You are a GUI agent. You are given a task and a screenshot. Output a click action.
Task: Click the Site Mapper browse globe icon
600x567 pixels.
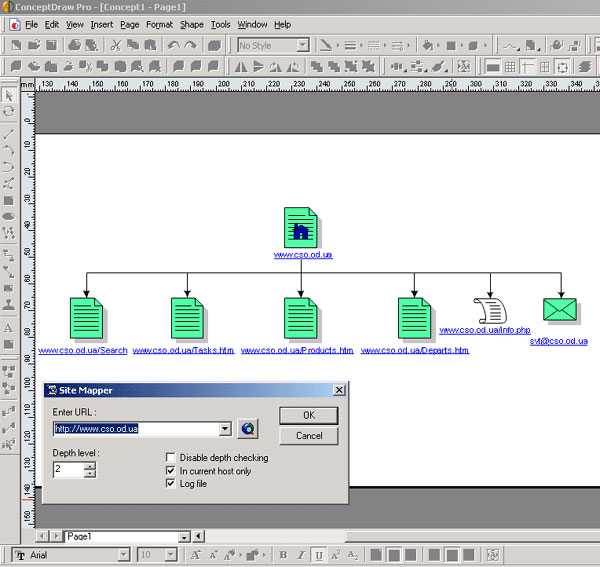pos(248,429)
